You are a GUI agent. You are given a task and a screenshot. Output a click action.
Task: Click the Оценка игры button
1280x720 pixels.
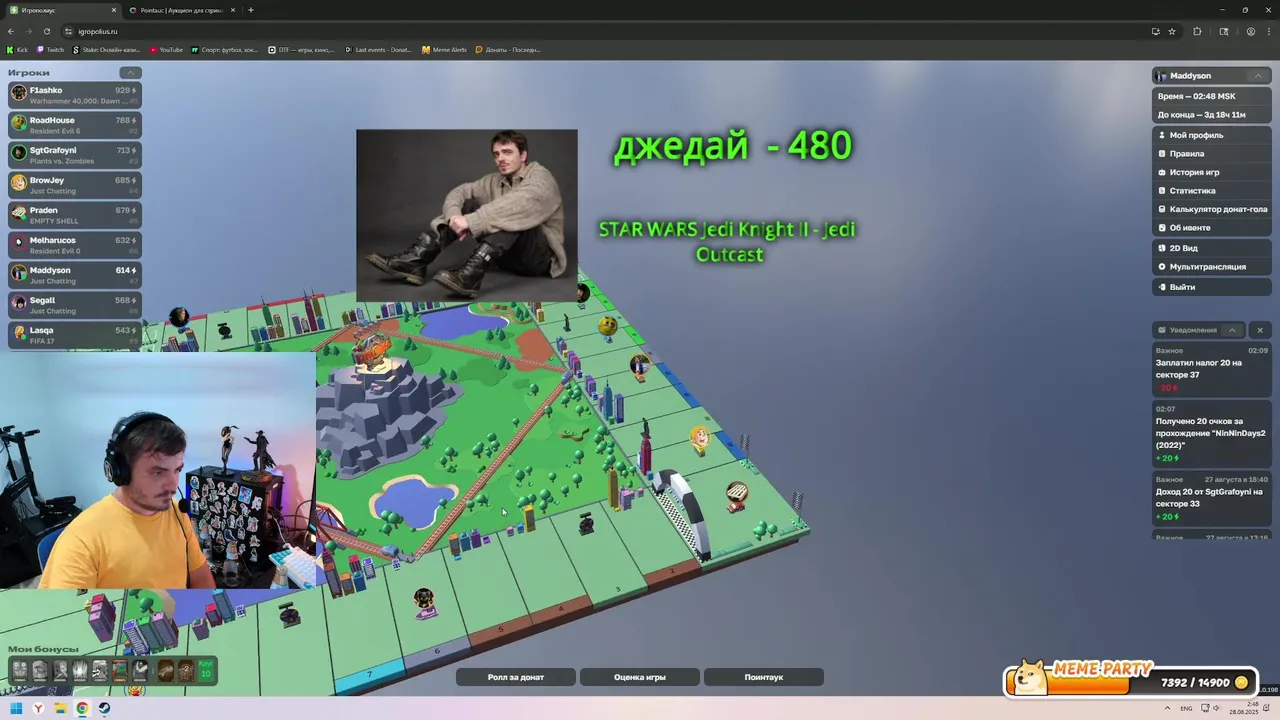tap(640, 677)
